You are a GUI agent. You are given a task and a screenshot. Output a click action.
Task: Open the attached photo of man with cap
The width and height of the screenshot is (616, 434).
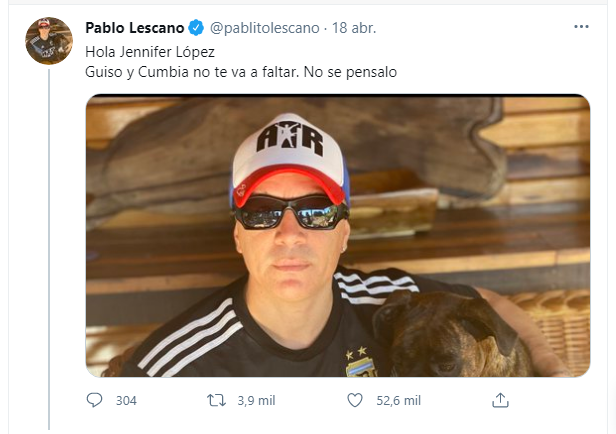pos(338,236)
